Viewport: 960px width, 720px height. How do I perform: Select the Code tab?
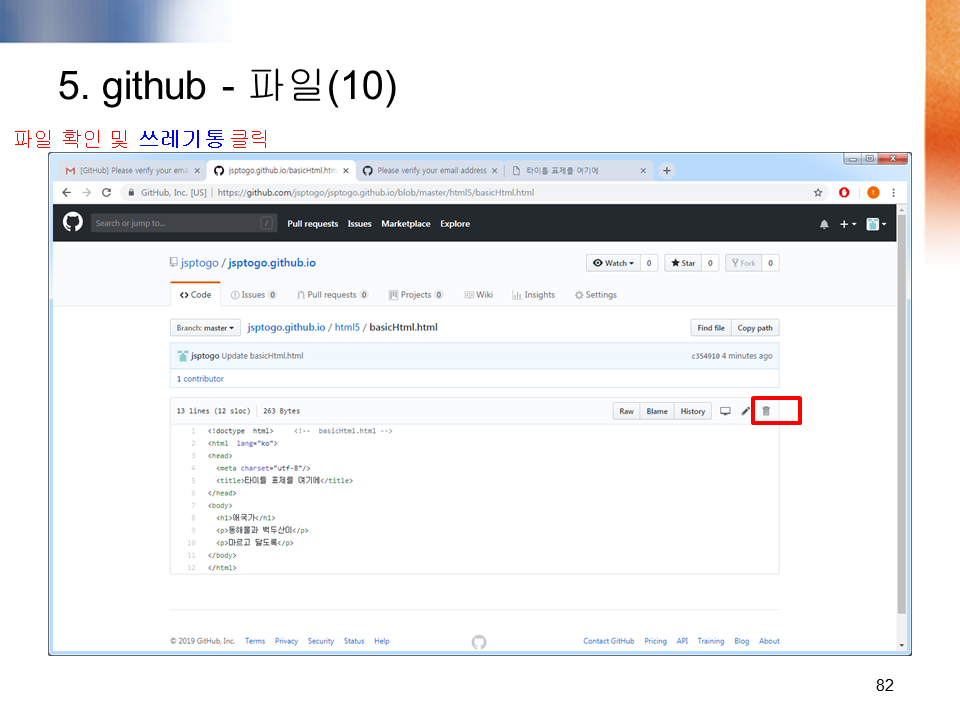195,294
